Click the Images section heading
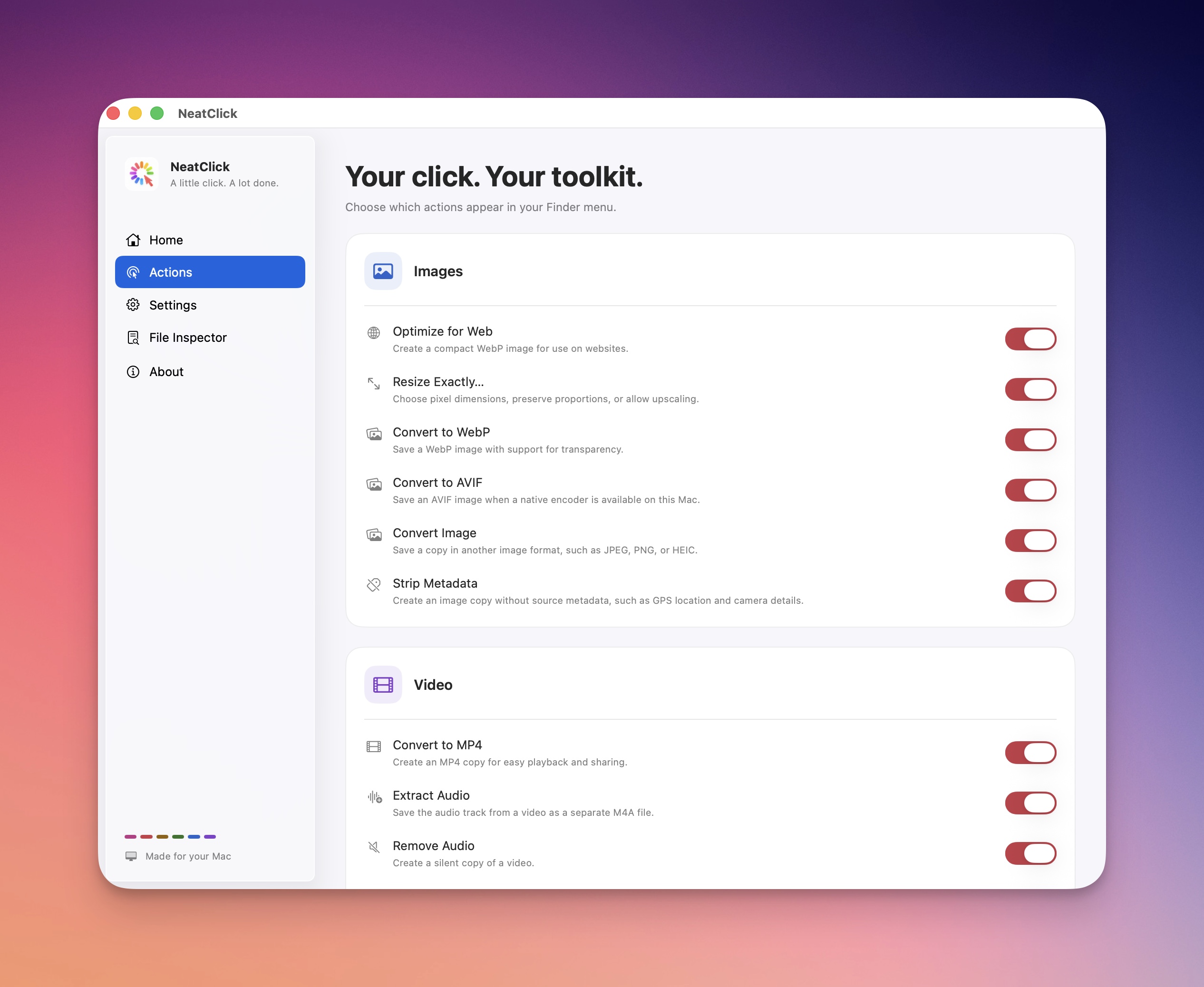This screenshot has height=987, width=1204. click(438, 271)
